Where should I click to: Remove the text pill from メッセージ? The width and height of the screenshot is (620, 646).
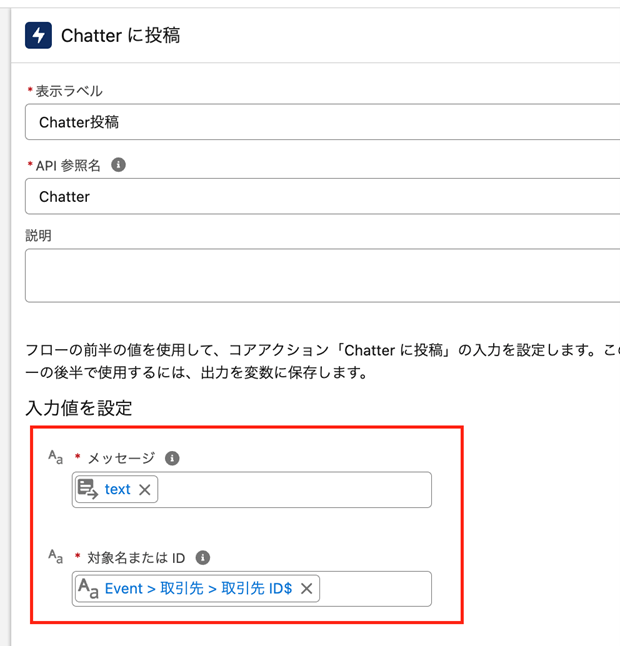pyautogui.click(x=145, y=490)
